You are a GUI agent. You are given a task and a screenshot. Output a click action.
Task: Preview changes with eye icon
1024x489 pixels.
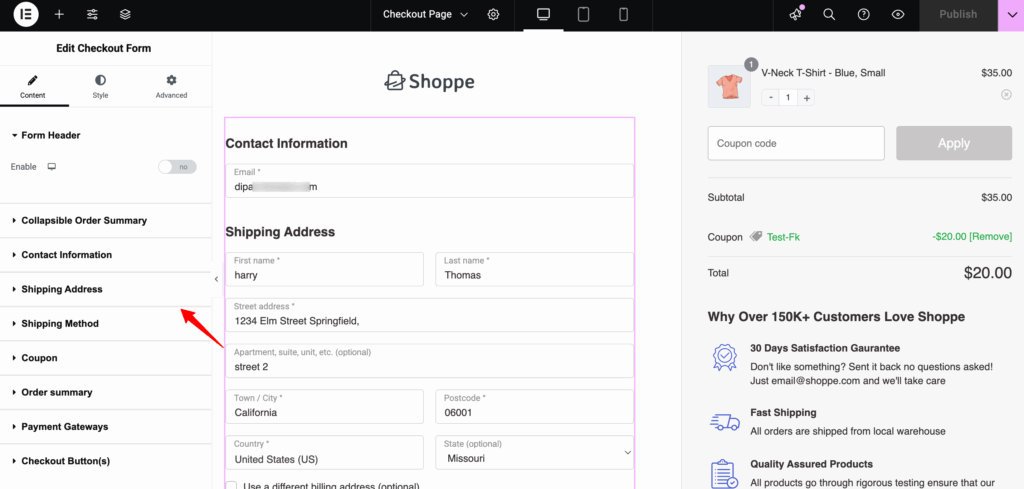tap(898, 15)
